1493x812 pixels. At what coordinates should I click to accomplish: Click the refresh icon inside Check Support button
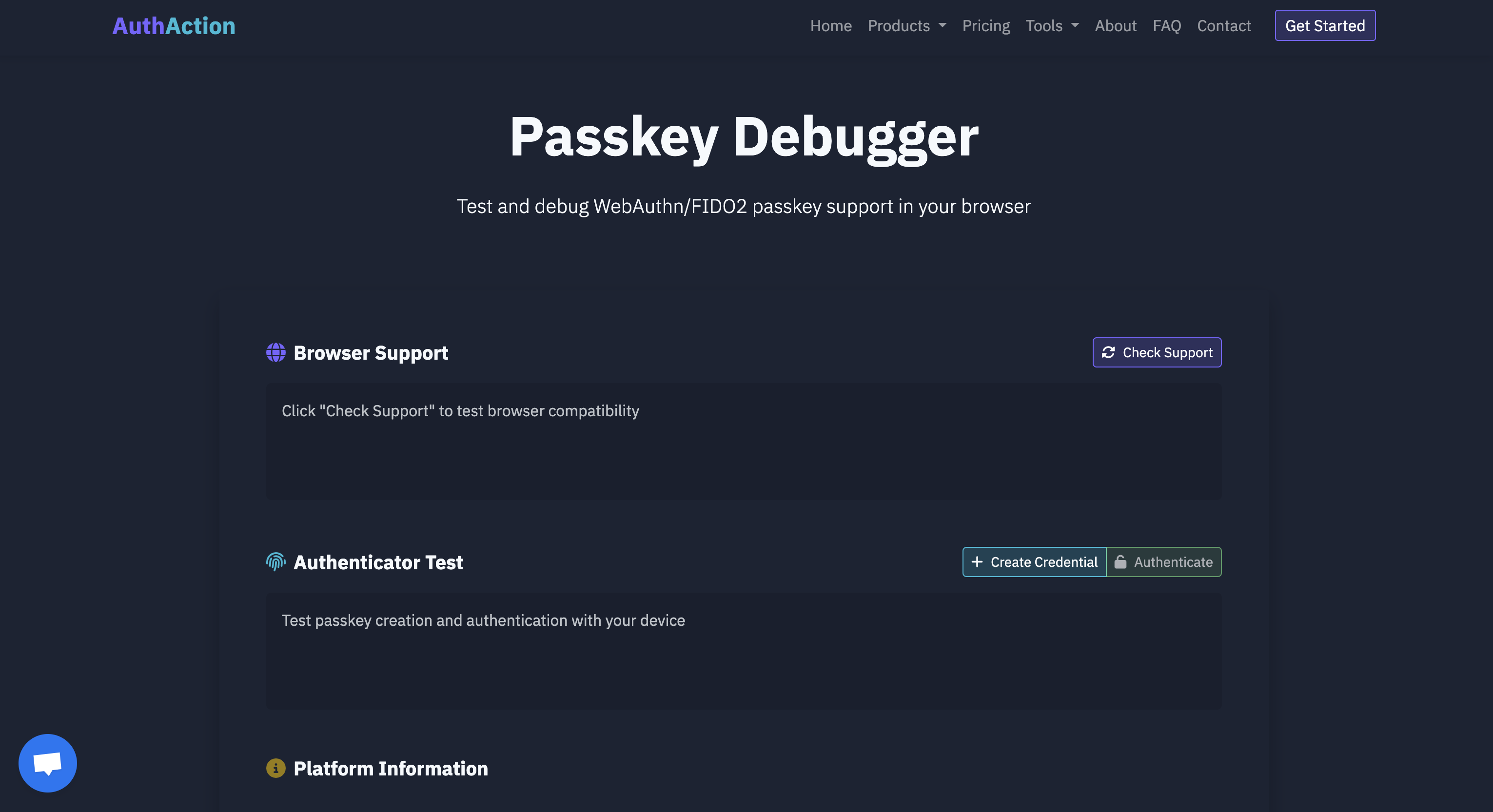pyautogui.click(x=1109, y=352)
